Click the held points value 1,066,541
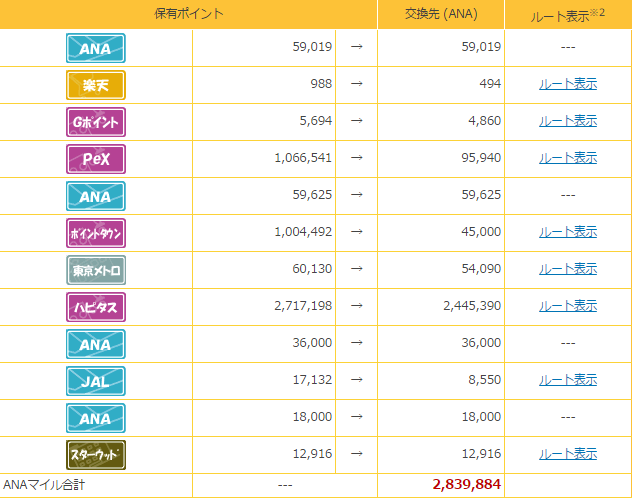This screenshot has height=498, width=632. coord(303,158)
